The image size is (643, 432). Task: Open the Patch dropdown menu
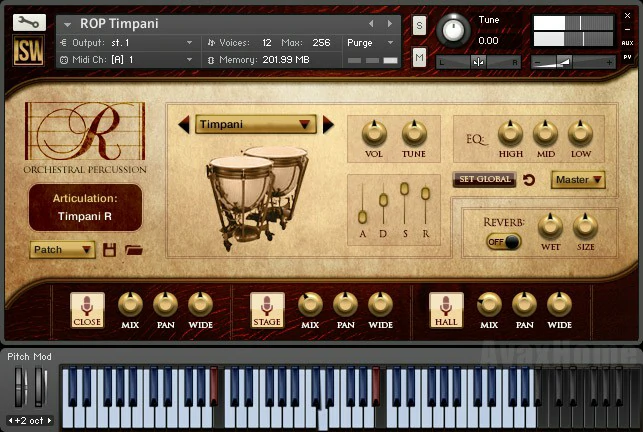(x=62, y=250)
